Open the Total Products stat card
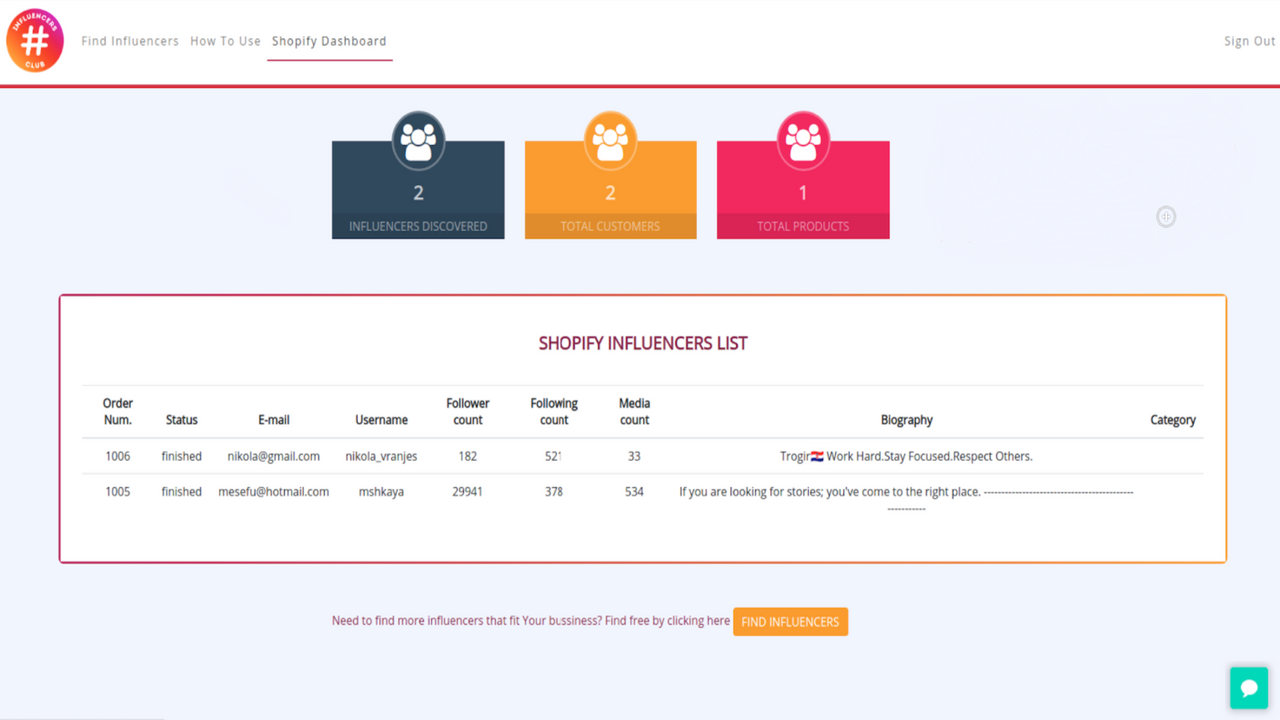Viewport: 1280px width, 720px height. [x=803, y=190]
